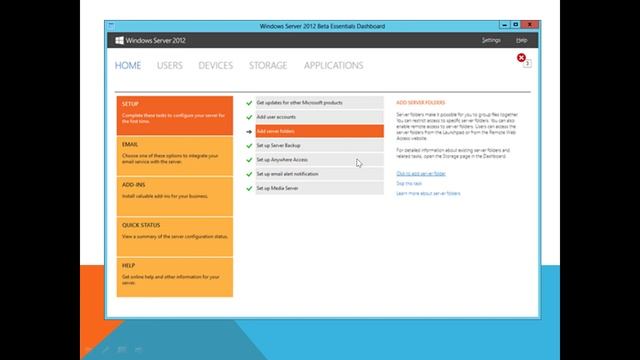Click the ADD SERVER FOLDERS heading
Image resolution: width=640 pixels, height=360 pixels.
[420, 103]
